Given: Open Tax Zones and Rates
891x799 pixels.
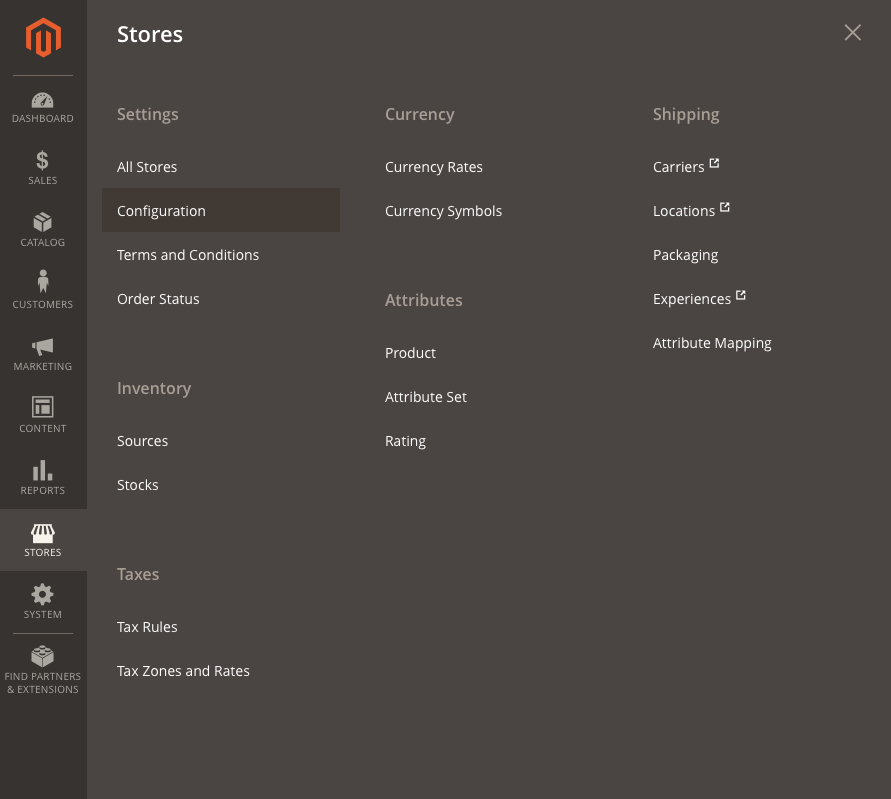Looking at the screenshot, I should (x=184, y=671).
